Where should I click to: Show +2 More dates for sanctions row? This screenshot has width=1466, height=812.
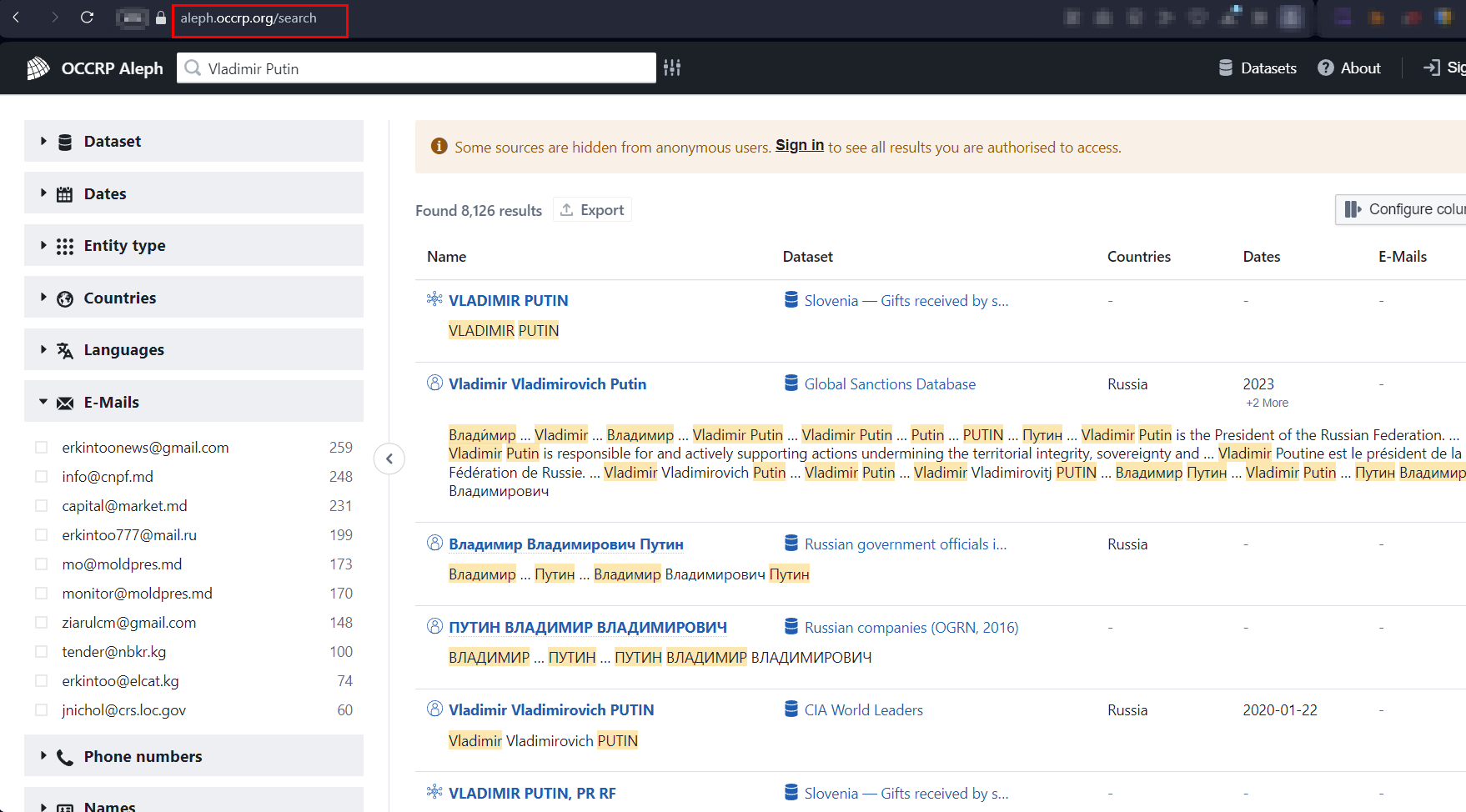click(1267, 403)
